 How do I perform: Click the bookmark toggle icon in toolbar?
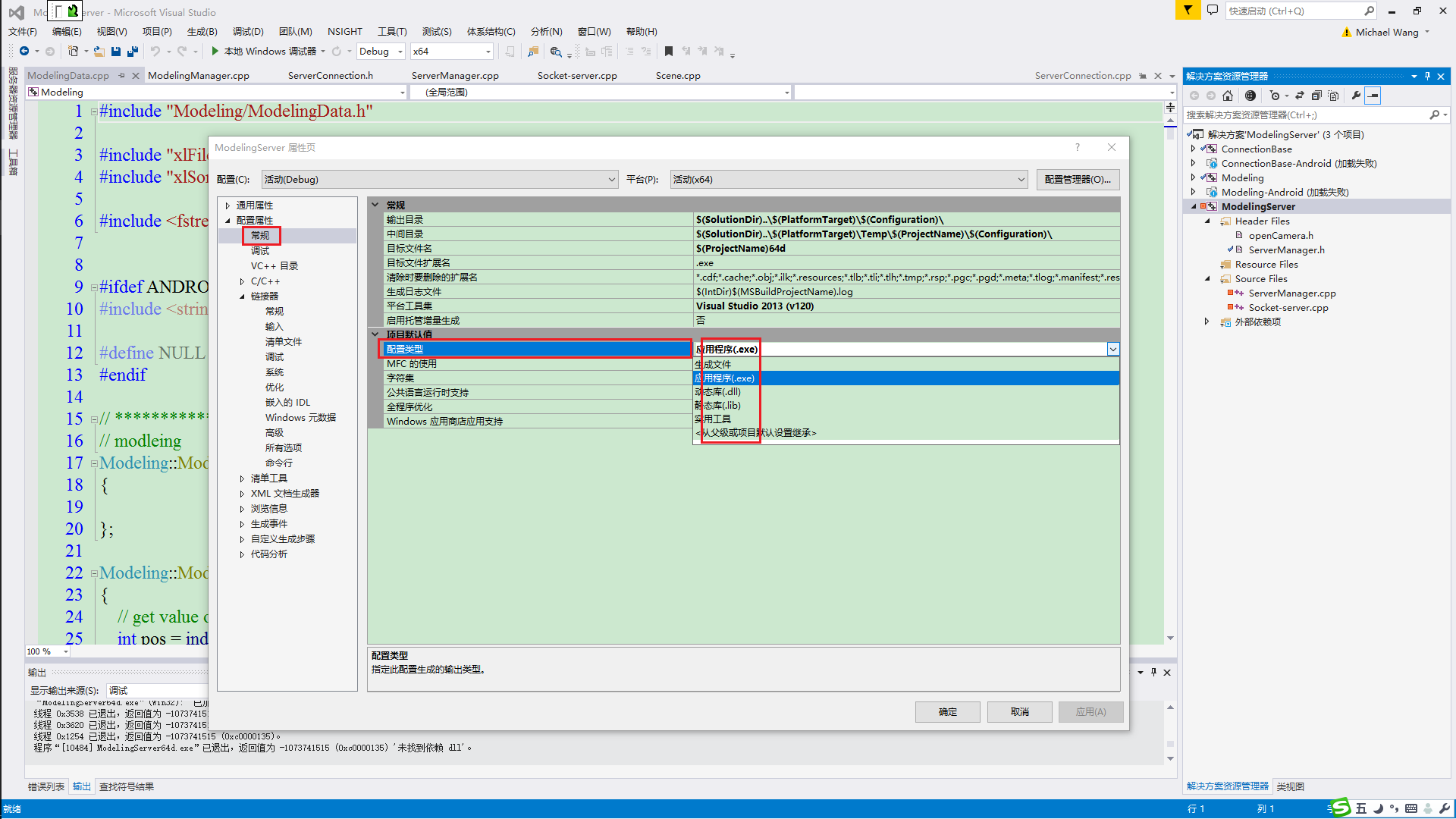[668, 52]
